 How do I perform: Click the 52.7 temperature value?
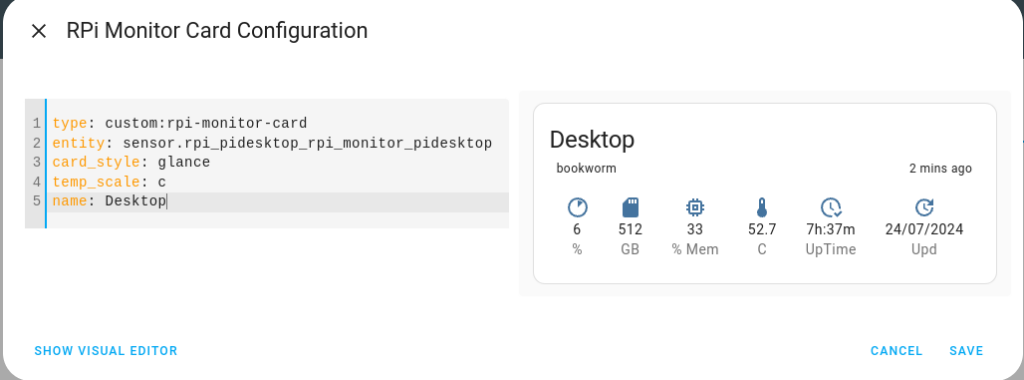(x=761, y=229)
